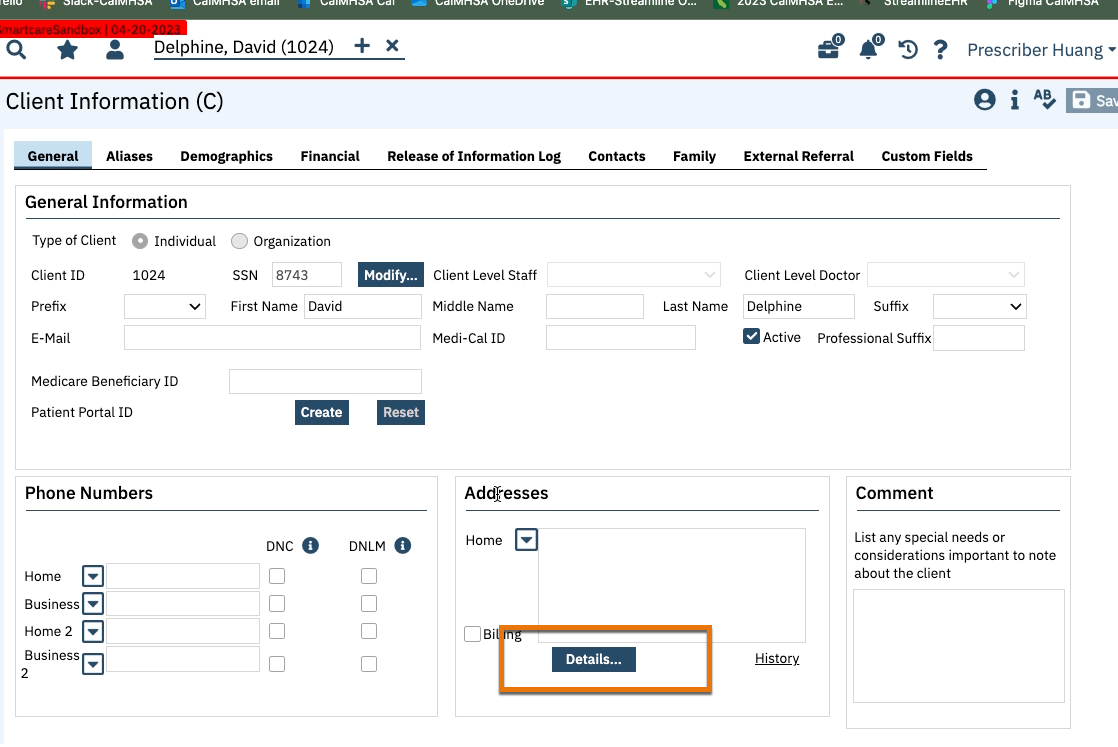Open favorites star icon
Screen dimensions: 1118x747
[x=67, y=50]
